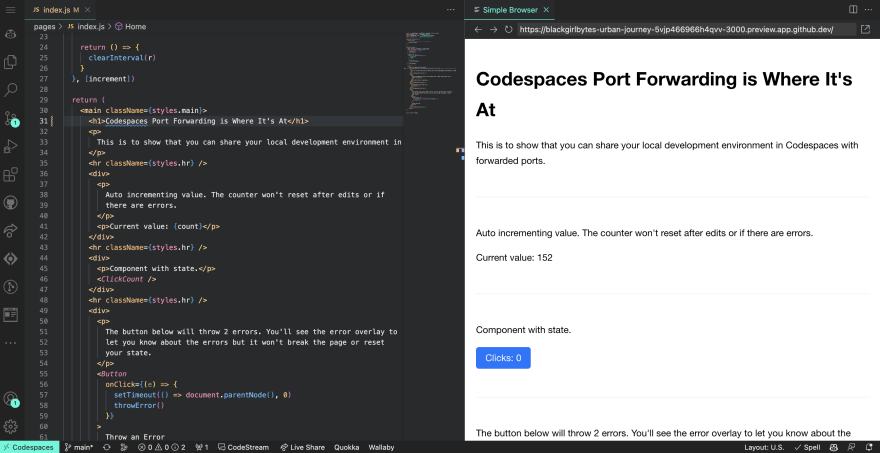The image size is (880, 453).
Task: Open the Explorer view in activity bar
Action: point(11,62)
